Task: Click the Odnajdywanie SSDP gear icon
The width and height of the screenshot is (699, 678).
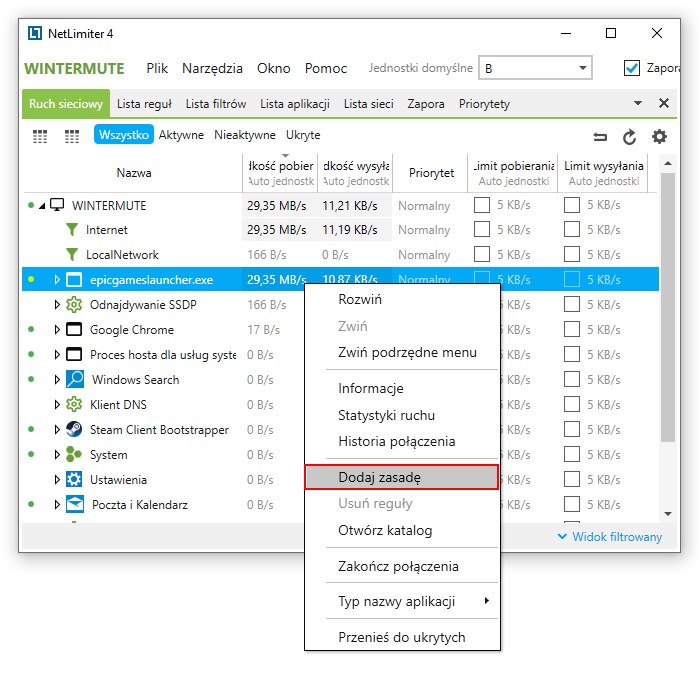Action: pos(74,305)
